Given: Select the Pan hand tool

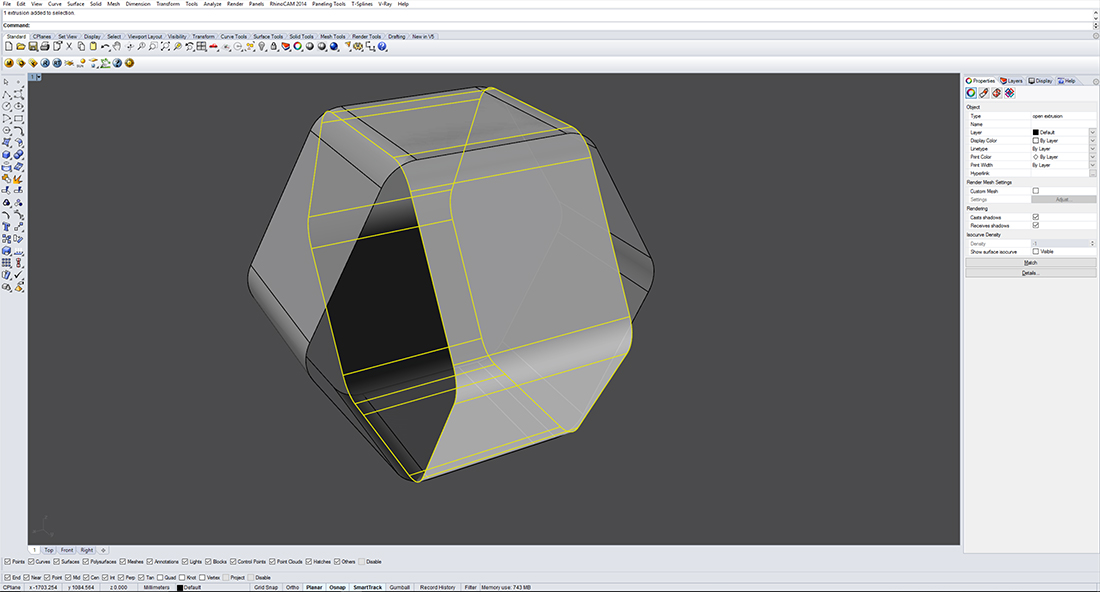Looking at the screenshot, I should (116, 46).
